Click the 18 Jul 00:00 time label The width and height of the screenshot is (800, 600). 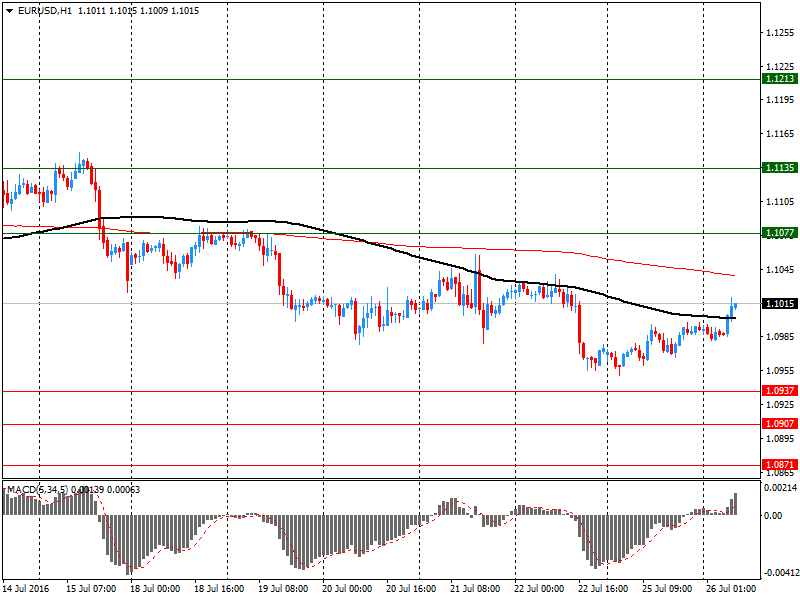pos(155,588)
